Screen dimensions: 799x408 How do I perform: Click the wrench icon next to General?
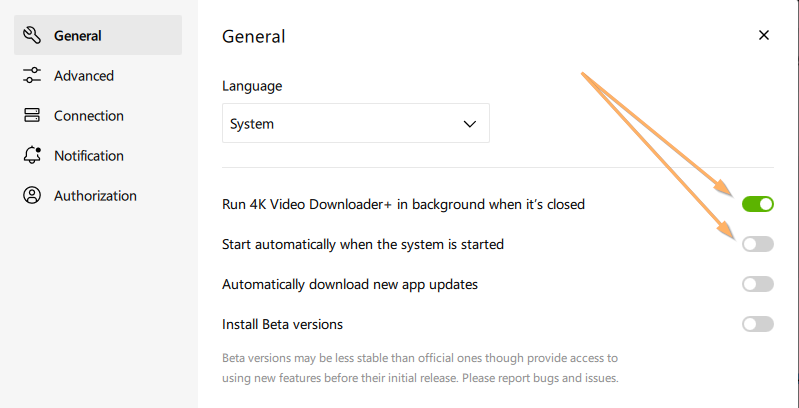click(x=33, y=36)
